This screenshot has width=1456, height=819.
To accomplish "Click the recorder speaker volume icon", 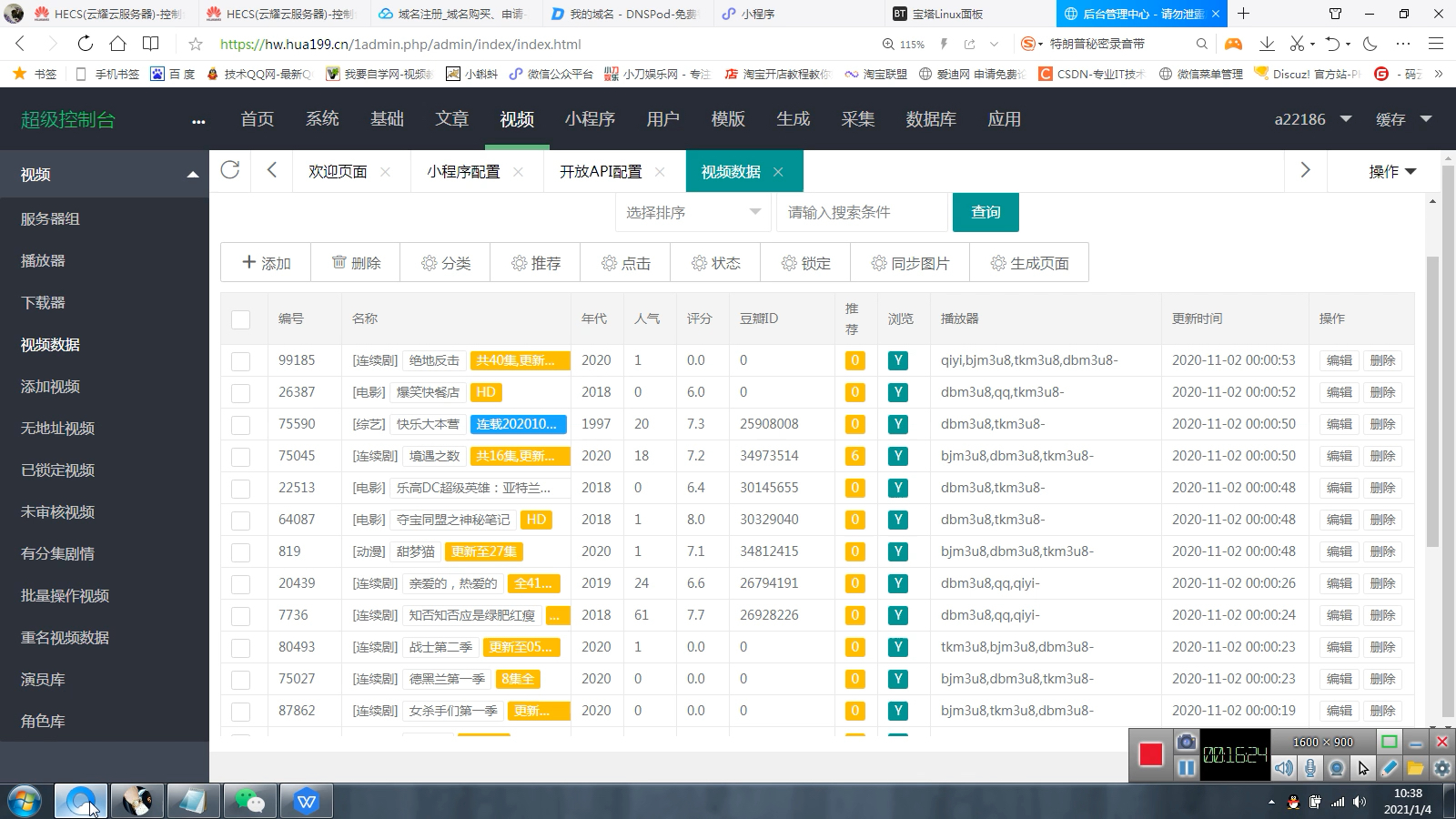I will click(x=1283, y=768).
